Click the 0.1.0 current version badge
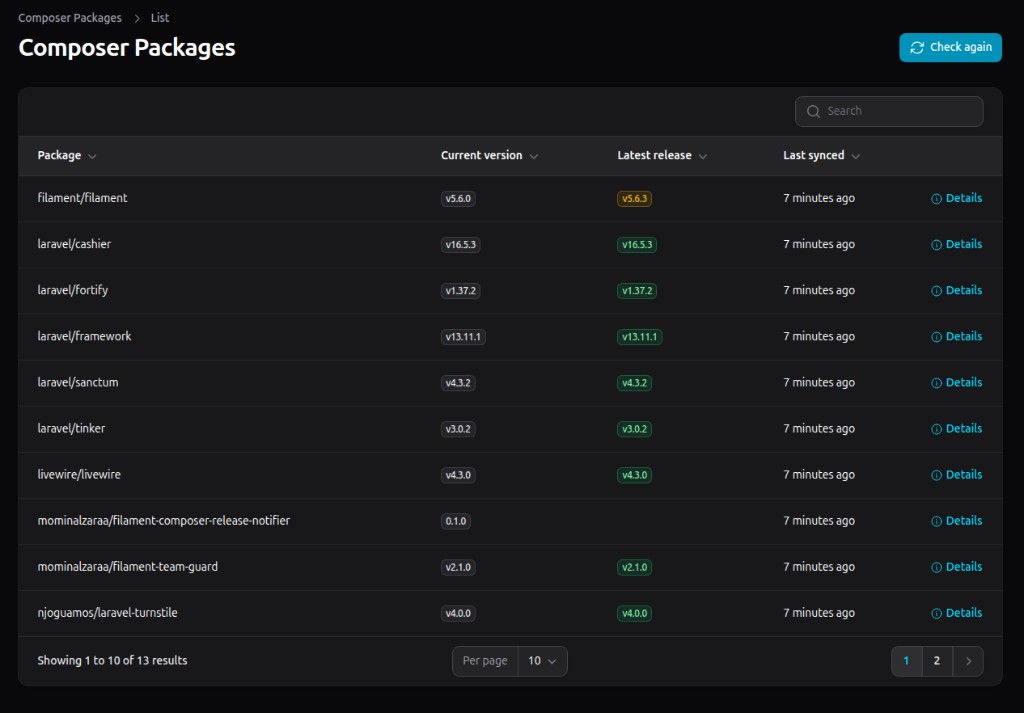The width and height of the screenshot is (1024, 713). (456, 521)
